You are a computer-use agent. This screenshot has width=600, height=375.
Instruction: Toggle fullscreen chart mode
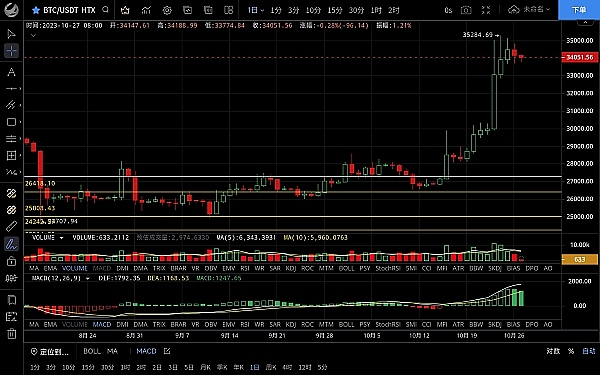coord(486,10)
